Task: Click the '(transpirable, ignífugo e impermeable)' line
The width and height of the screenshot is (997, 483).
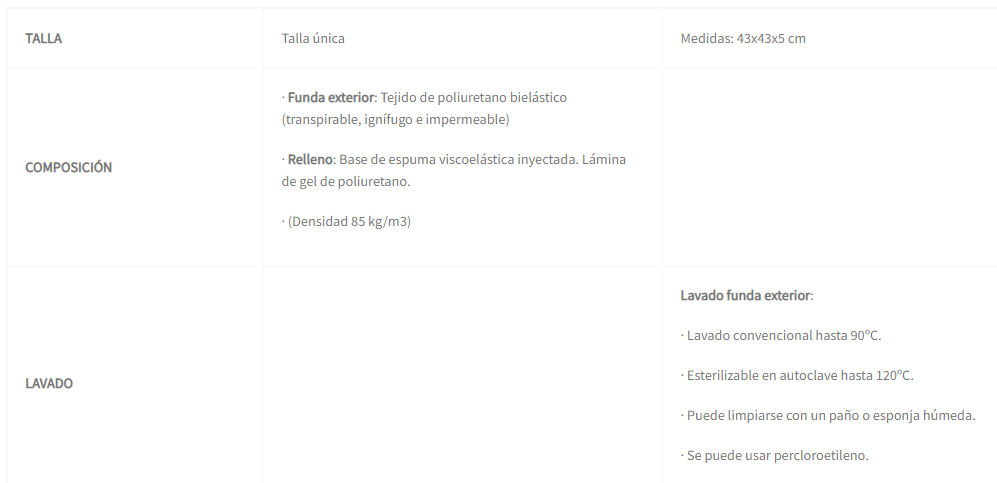Action: (x=396, y=120)
